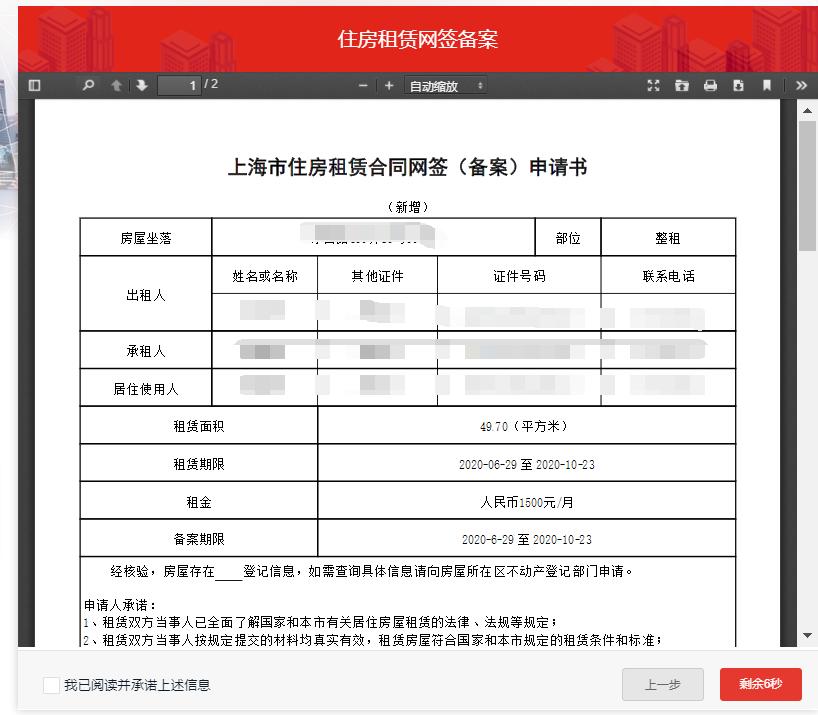
Task: Switch to presentation fullscreen mode
Action: [x=653, y=86]
